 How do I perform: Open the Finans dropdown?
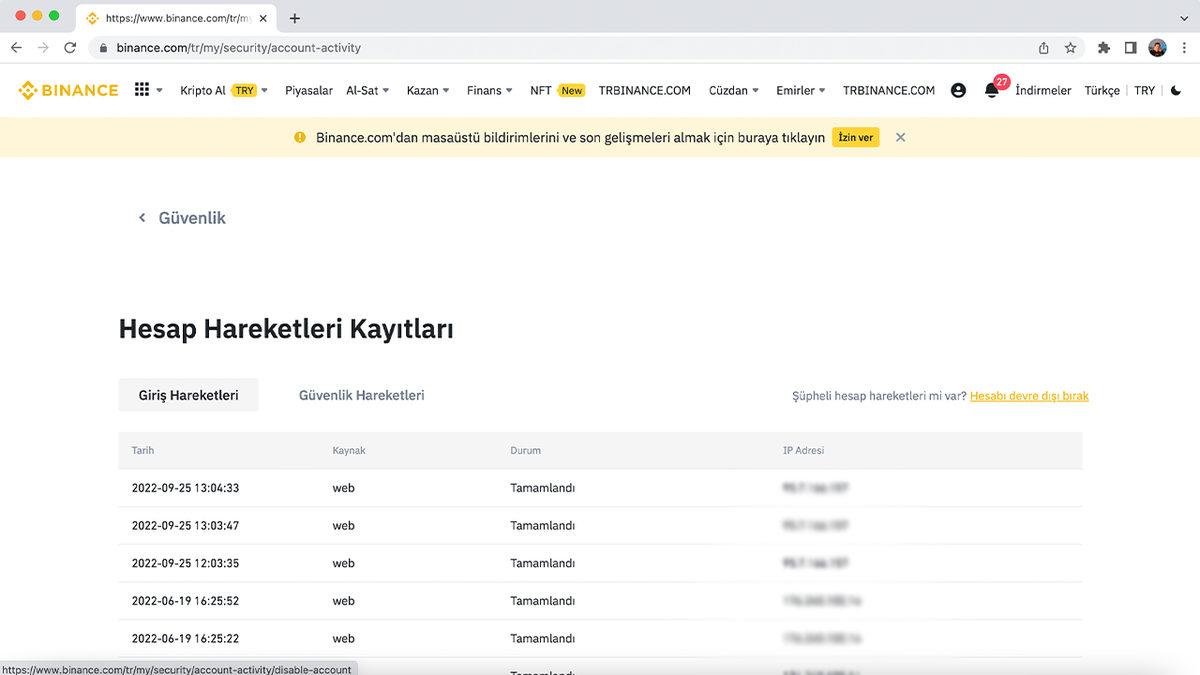[489, 90]
